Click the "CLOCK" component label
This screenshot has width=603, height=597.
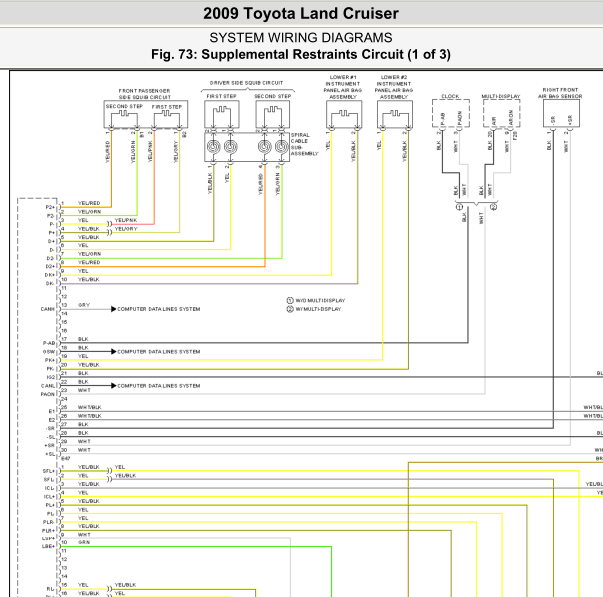click(450, 96)
